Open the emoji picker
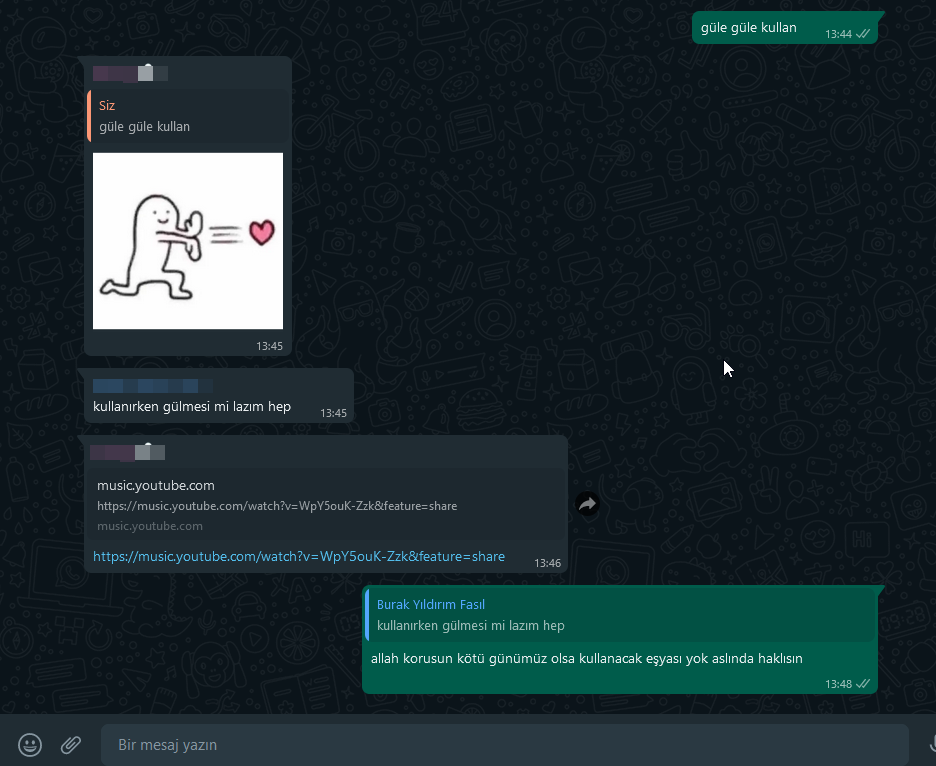The height and width of the screenshot is (766, 936). (30, 745)
